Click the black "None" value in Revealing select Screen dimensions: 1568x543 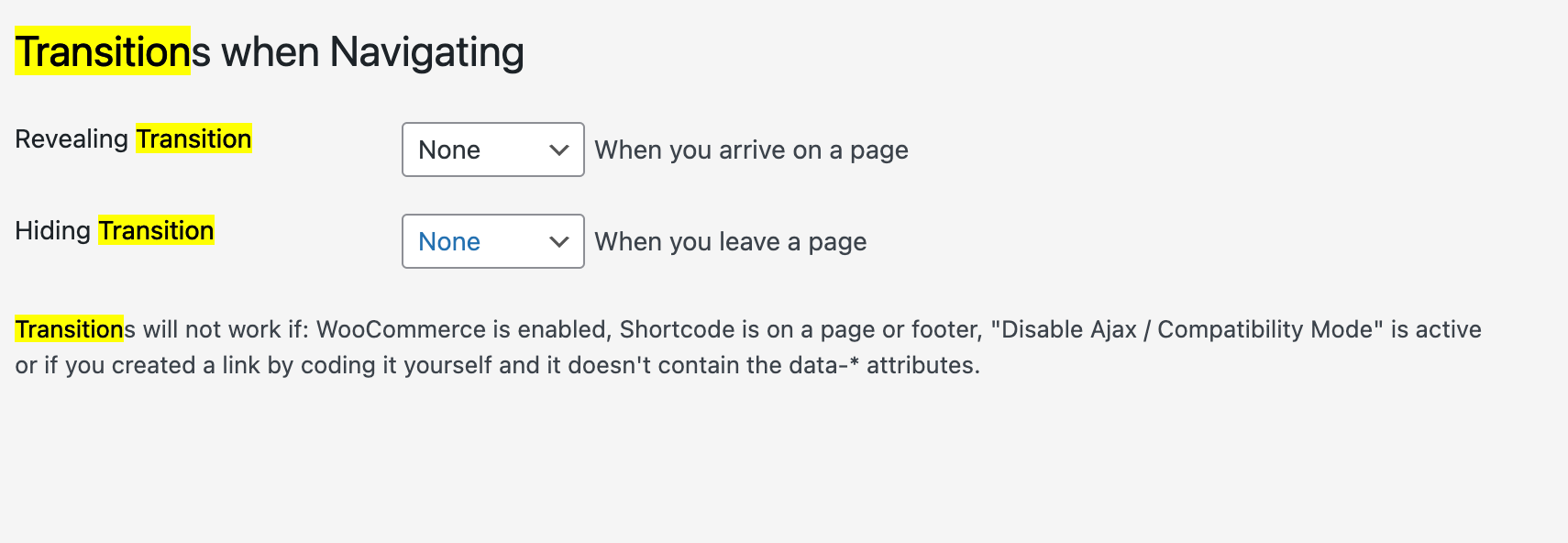(x=449, y=150)
